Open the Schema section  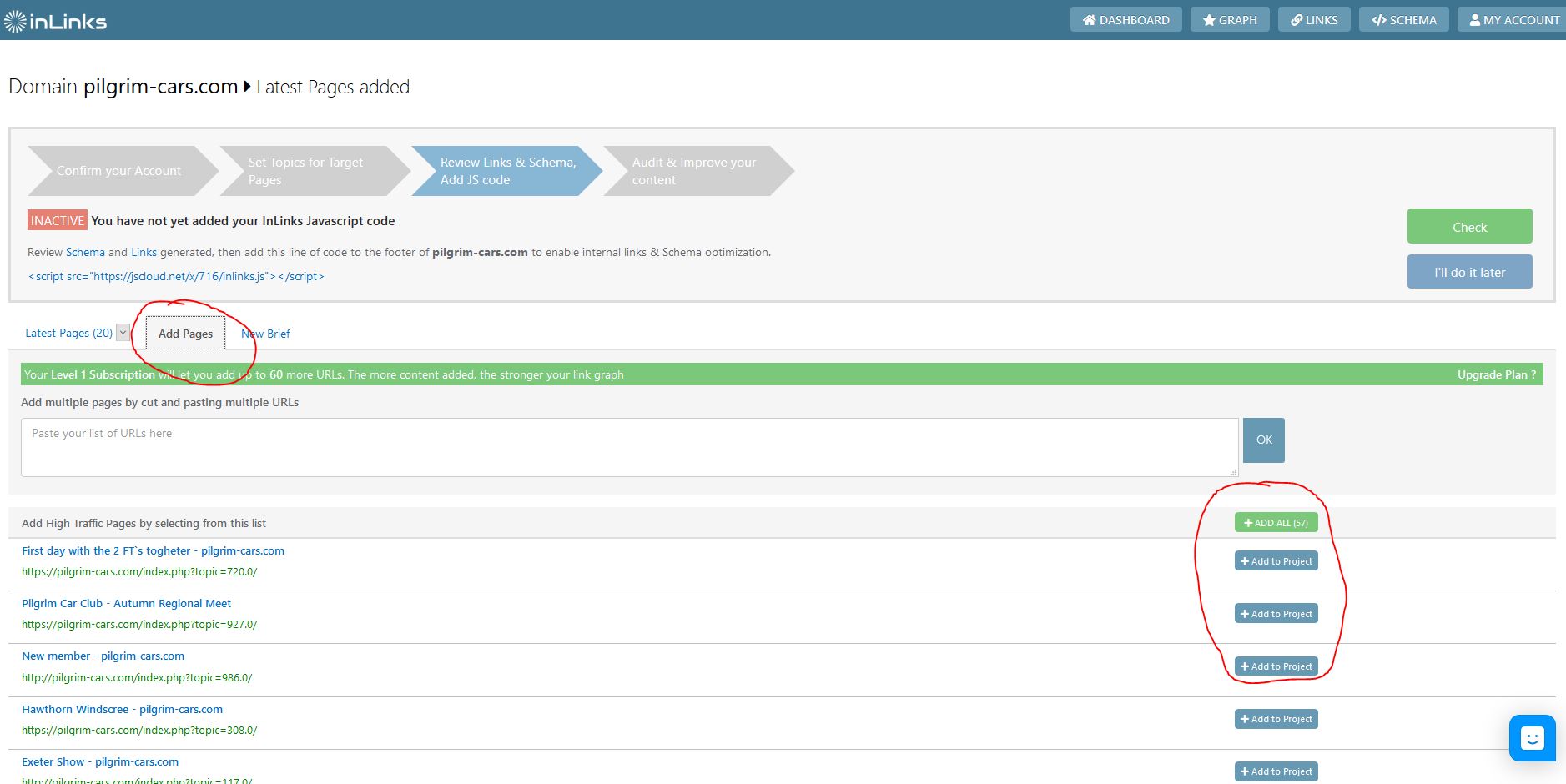[x=1404, y=20]
